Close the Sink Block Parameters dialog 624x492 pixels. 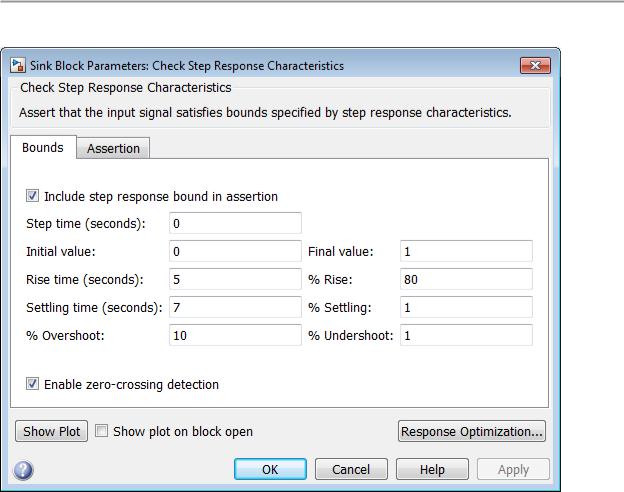tap(535, 65)
